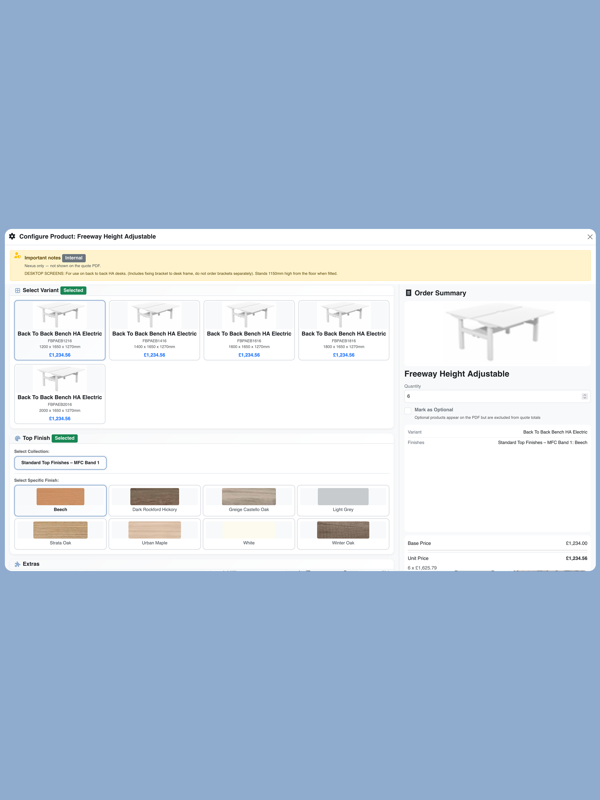Close the Configure Product dialog
The width and height of the screenshot is (600, 800).
pos(589,237)
